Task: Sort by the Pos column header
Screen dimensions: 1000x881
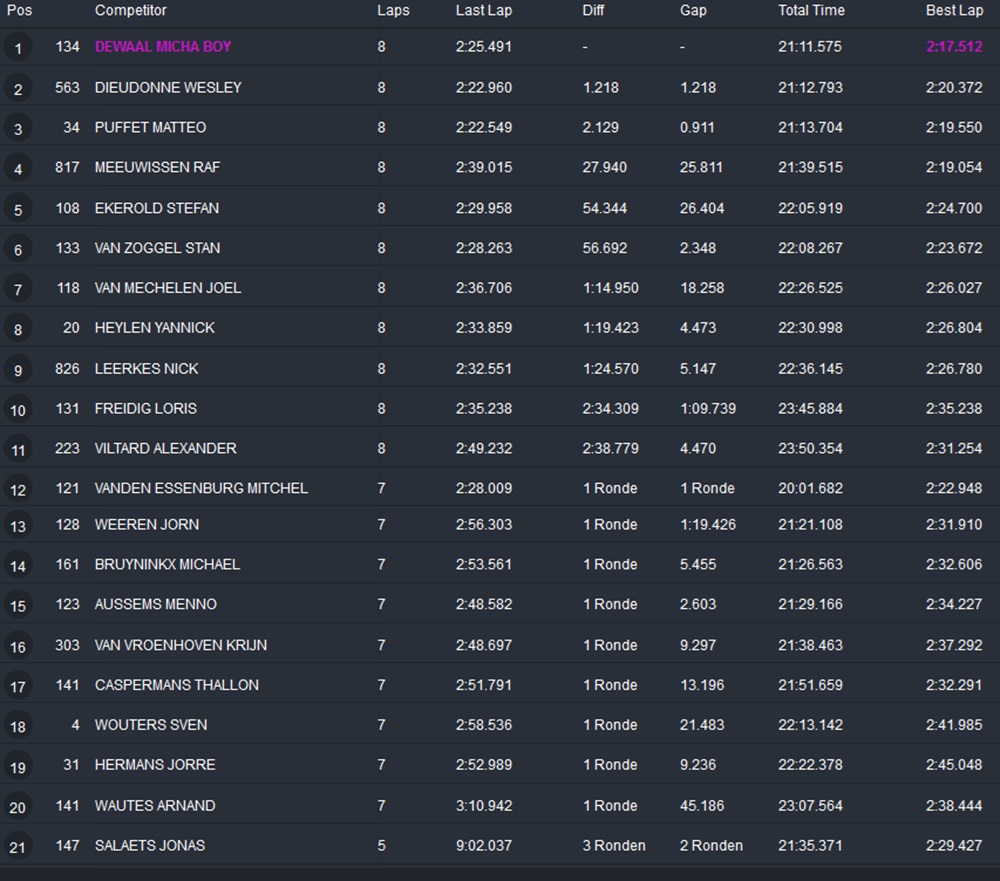Action: point(19,10)
